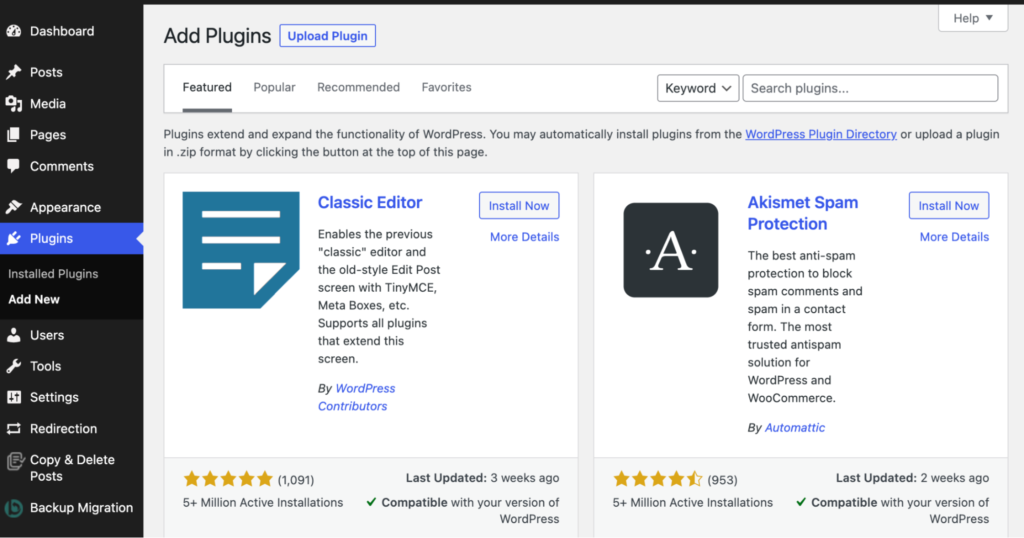Click the Posts pushpin icon

[14, 72]
